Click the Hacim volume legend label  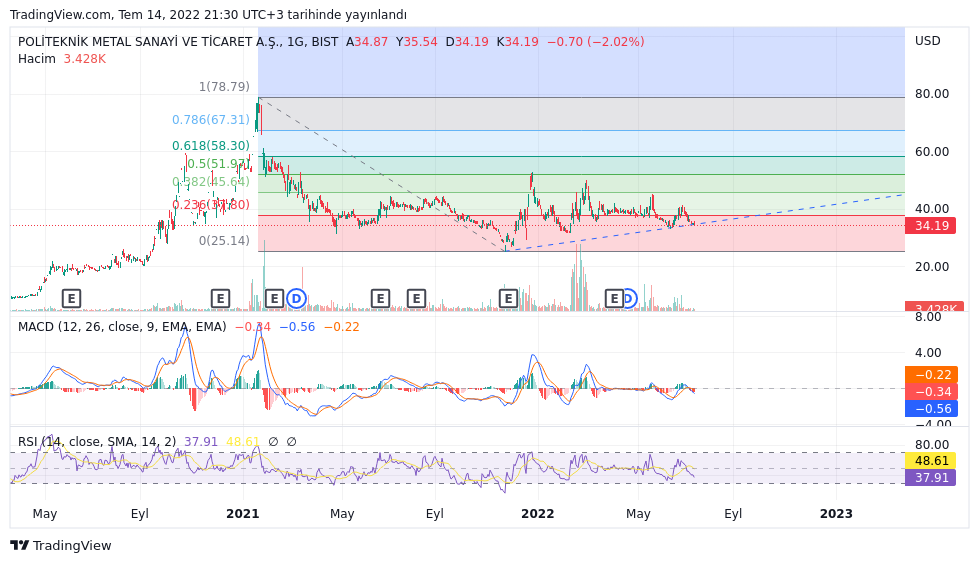tap(37, 59)
